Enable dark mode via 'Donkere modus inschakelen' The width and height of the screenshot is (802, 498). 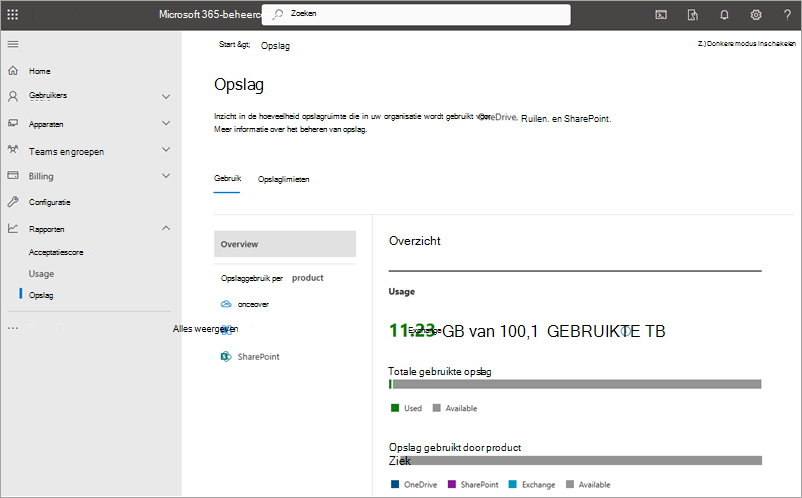746,43
